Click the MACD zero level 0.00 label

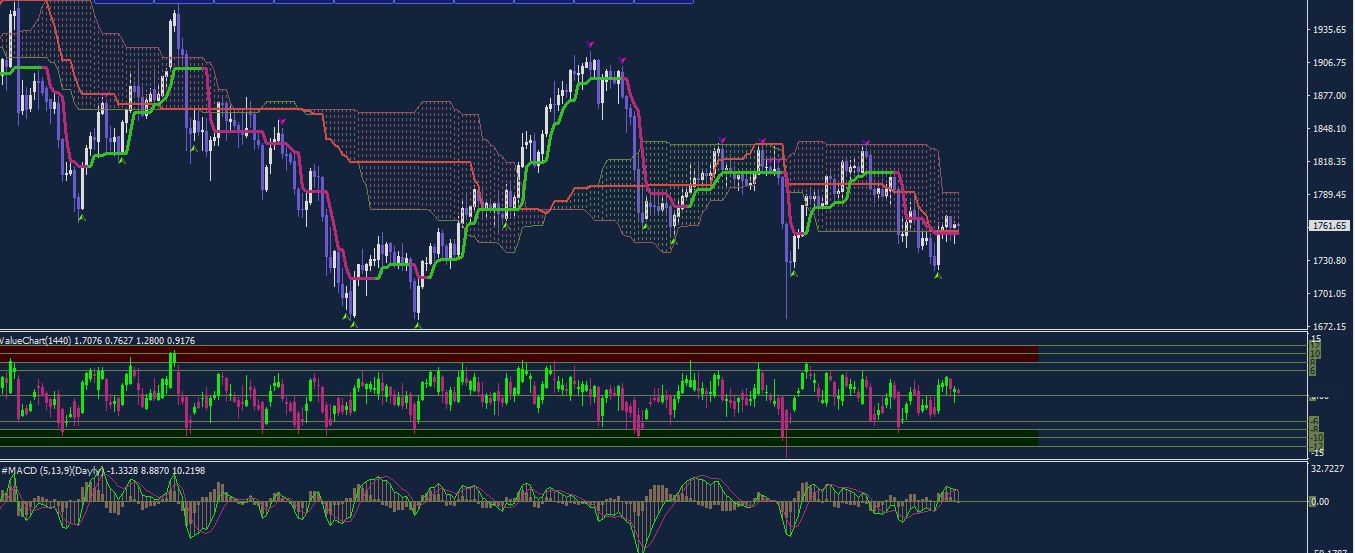coord(1320,502)
